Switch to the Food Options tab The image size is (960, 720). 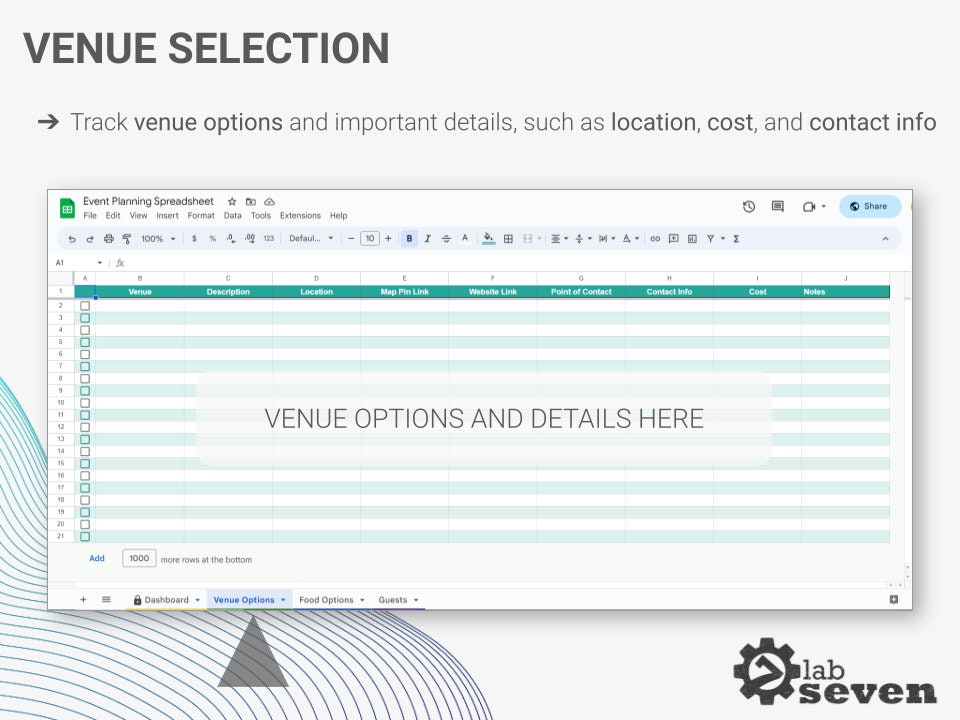tap(326, 600)
